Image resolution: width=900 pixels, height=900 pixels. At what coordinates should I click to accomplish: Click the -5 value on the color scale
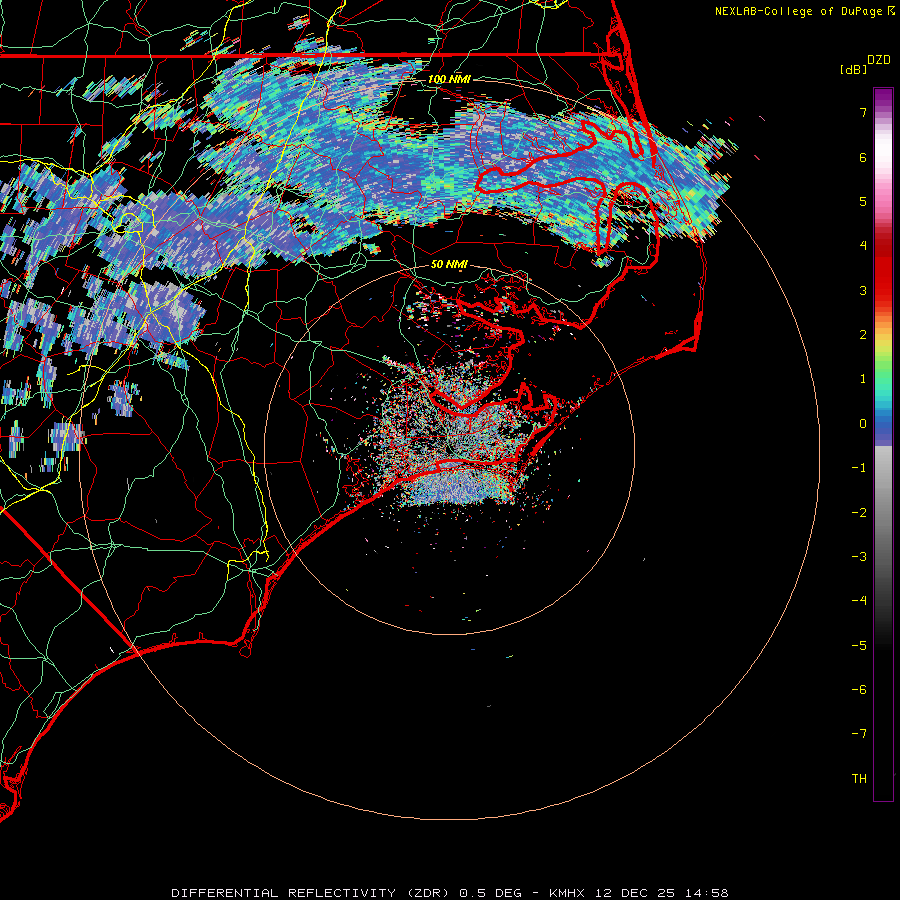(859, 646)
